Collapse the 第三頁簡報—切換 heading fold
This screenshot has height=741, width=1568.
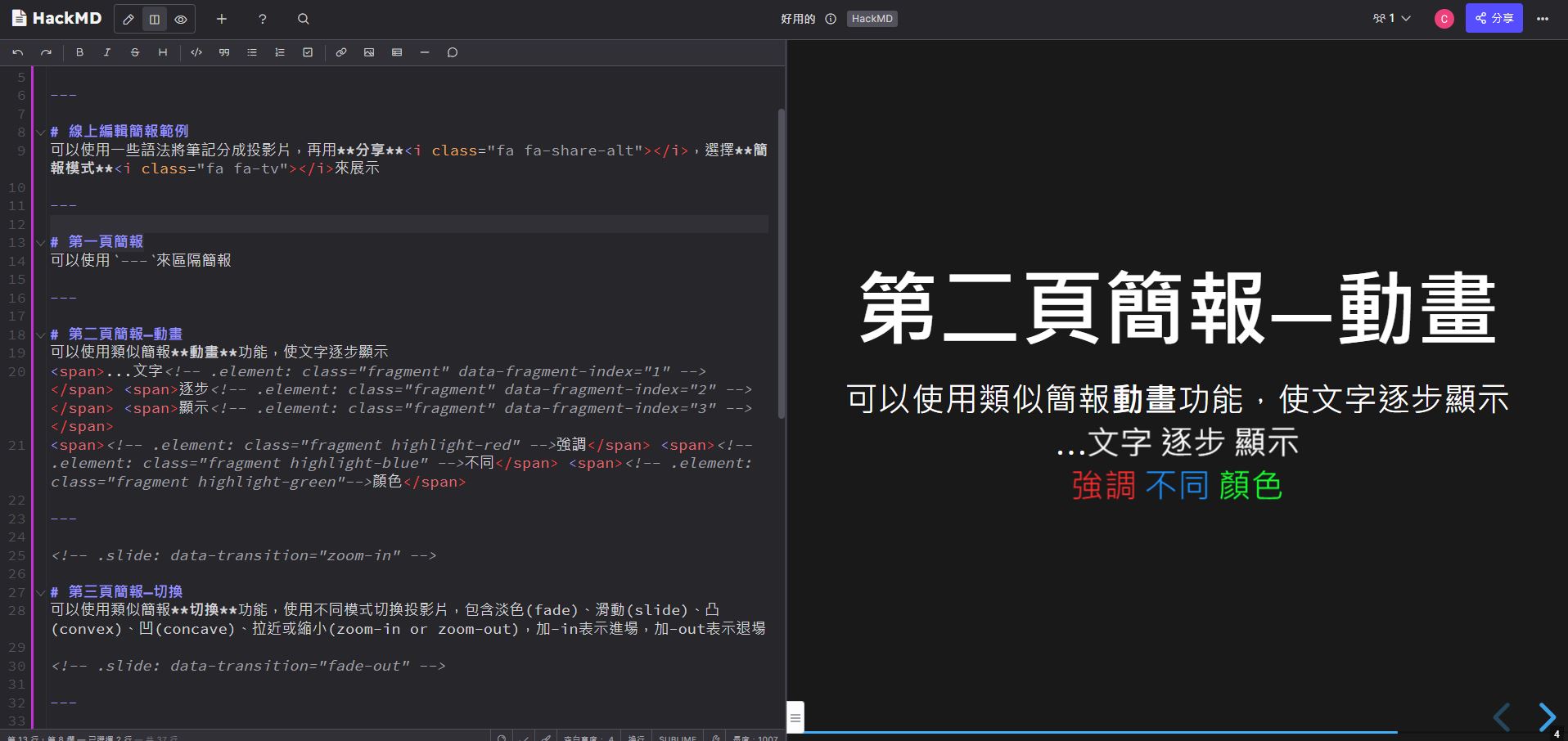point(40,592)
